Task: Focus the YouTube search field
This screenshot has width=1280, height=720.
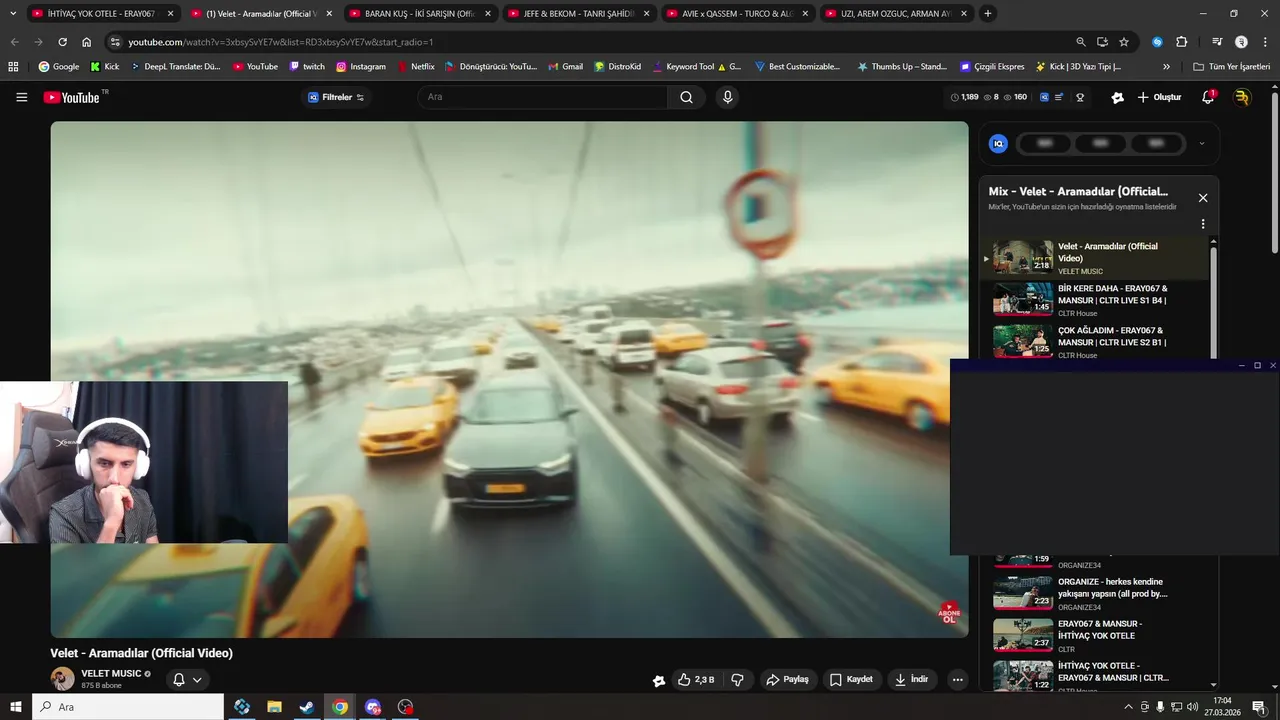Action: pos(543,97)
